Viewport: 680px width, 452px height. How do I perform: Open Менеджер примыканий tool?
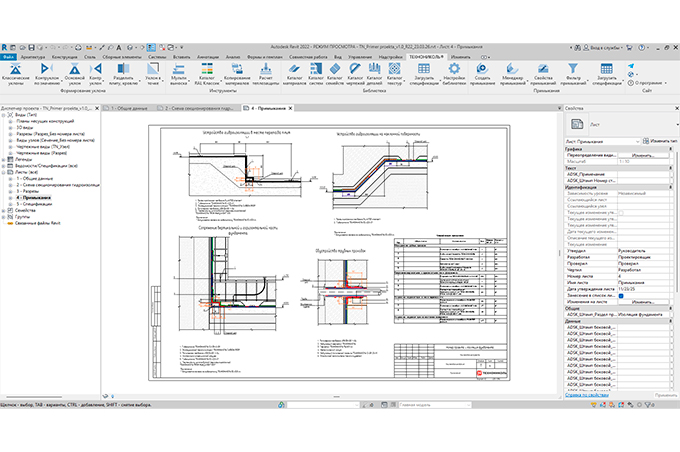point(512,67)
